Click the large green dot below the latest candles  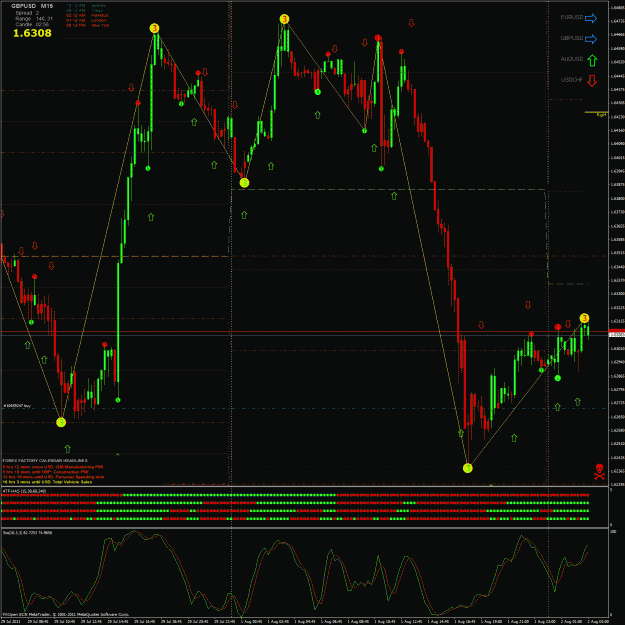point(558,378)
